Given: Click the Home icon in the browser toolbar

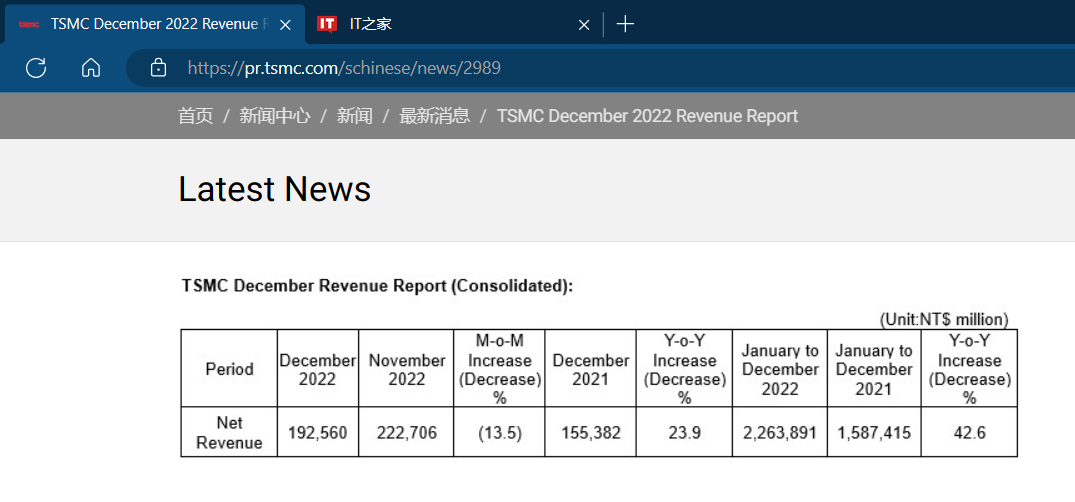Looking at the screenshot, I should click(x=91, y=68).
